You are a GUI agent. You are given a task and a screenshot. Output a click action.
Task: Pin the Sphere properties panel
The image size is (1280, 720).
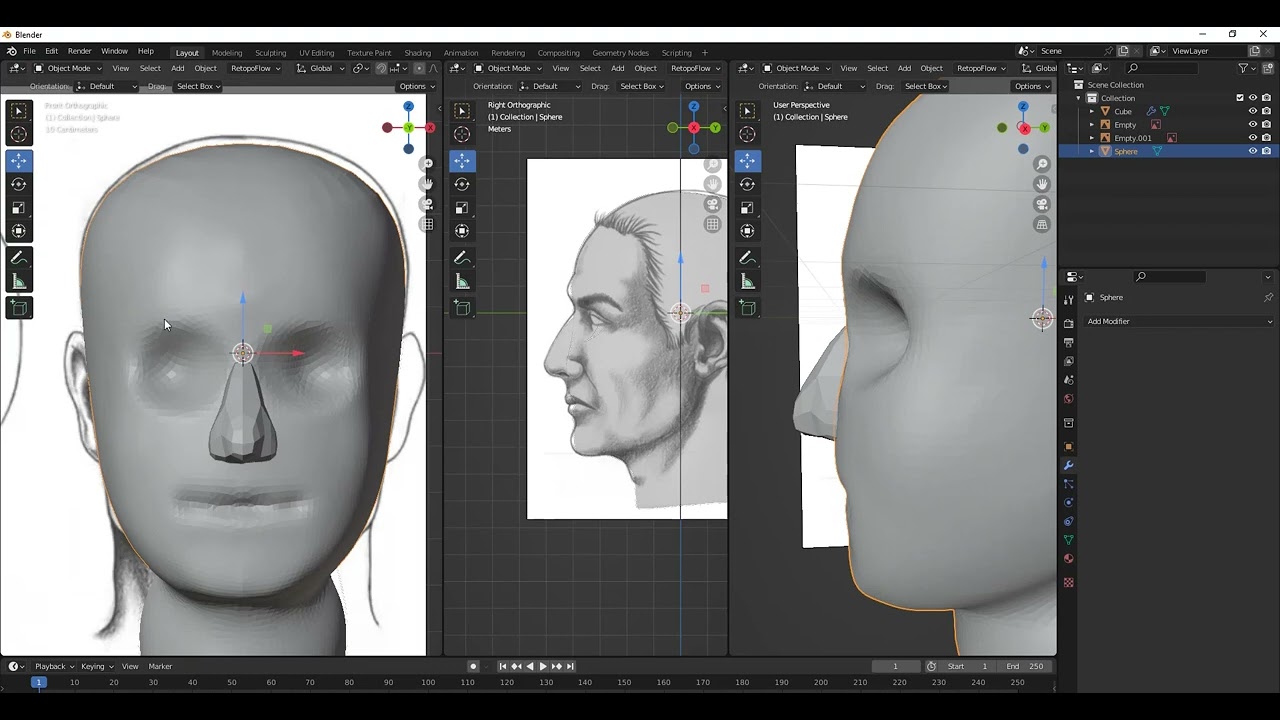[x=1268, y=297]
